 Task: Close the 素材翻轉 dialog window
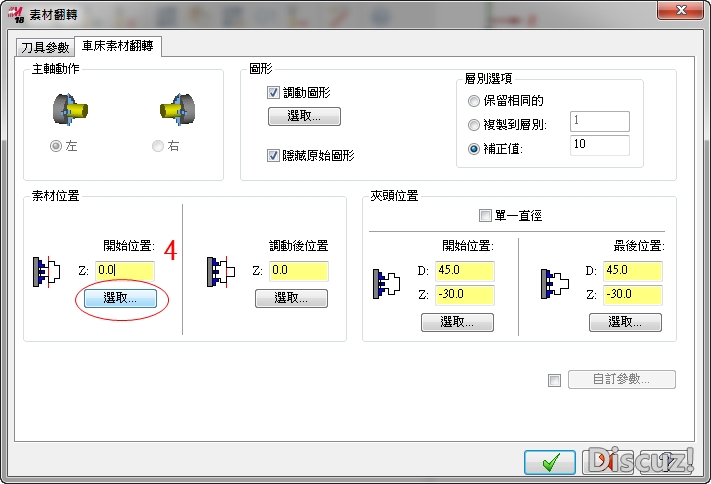click(681, 10)
